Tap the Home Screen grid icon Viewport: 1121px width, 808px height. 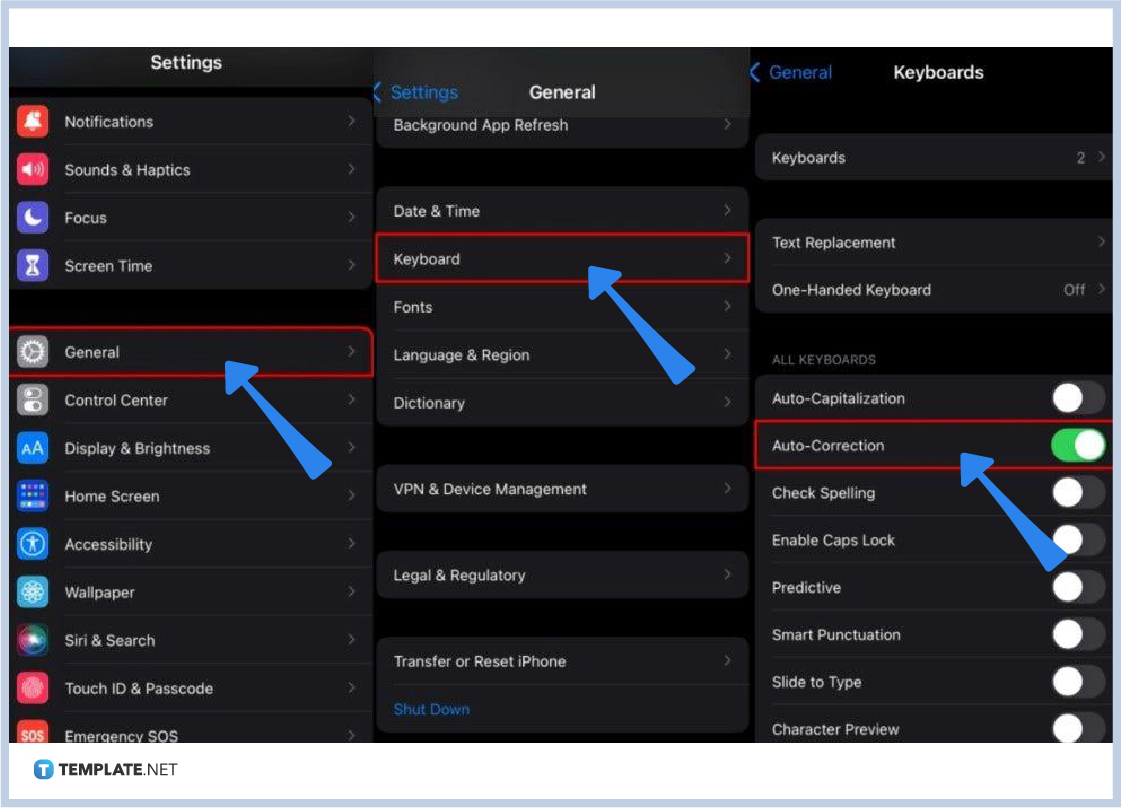tap(32, 496)
